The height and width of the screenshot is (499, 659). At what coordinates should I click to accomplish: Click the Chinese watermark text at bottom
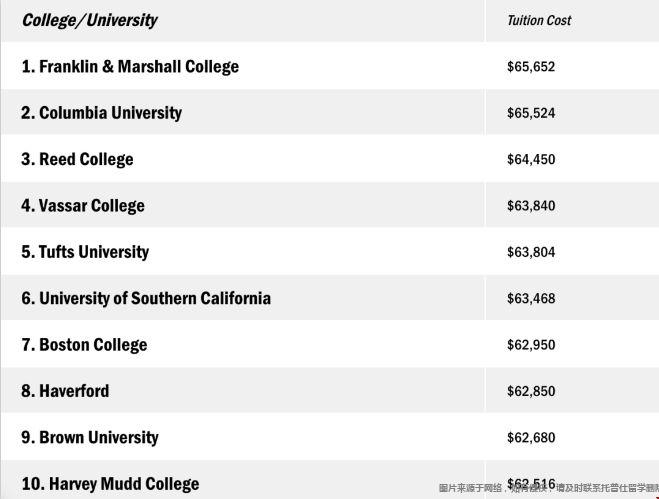click(548, 488)
